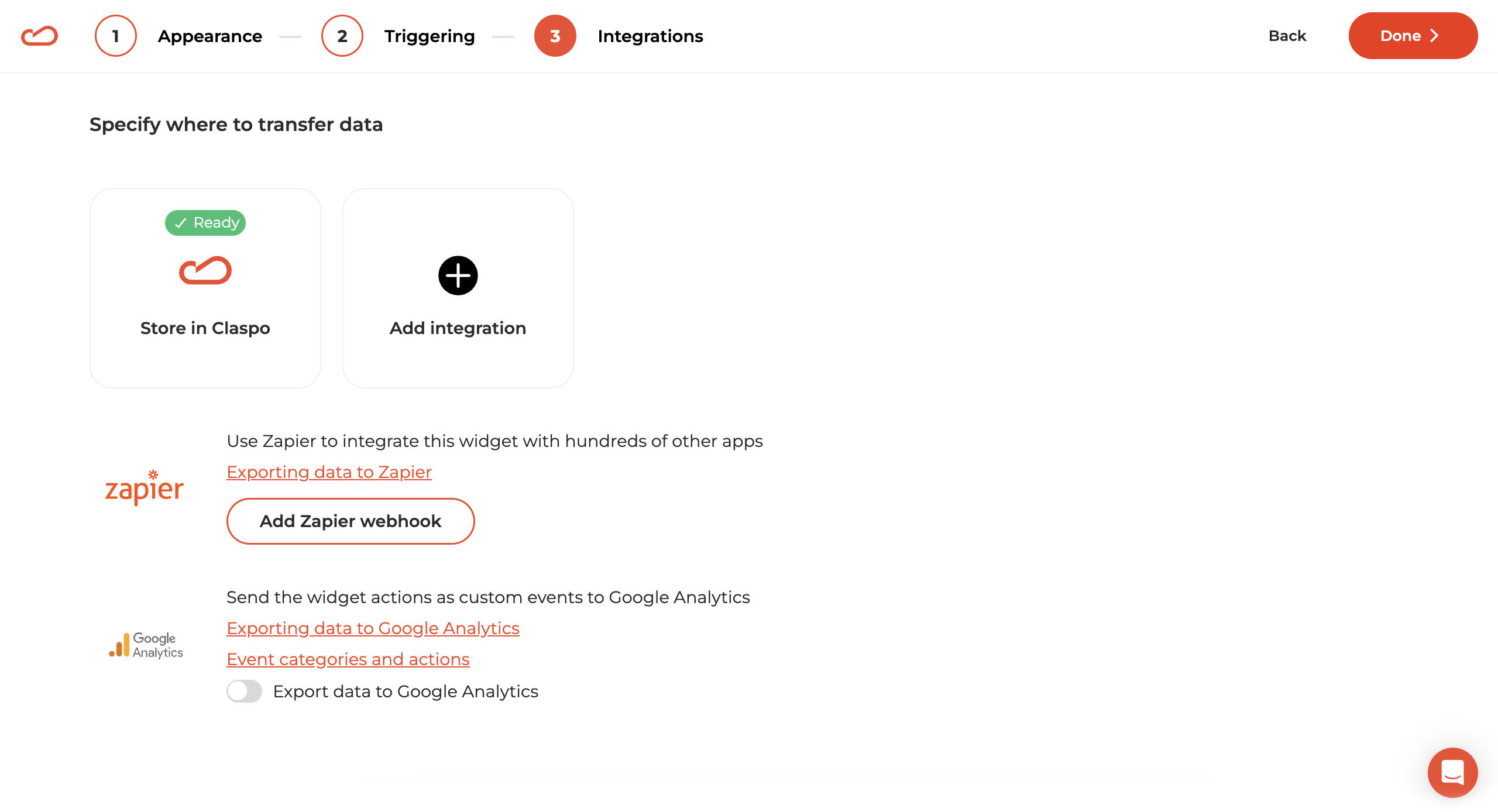Go to the Appearance step
This screenshot has width=1498, height=812.
(x=210, y=36)
